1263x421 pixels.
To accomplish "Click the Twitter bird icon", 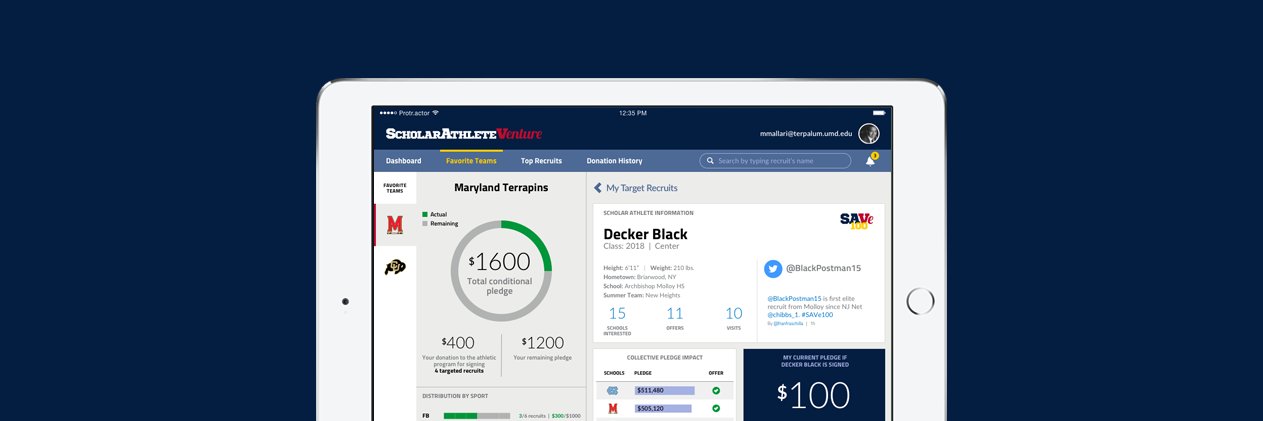I will [x=773, y=268].
